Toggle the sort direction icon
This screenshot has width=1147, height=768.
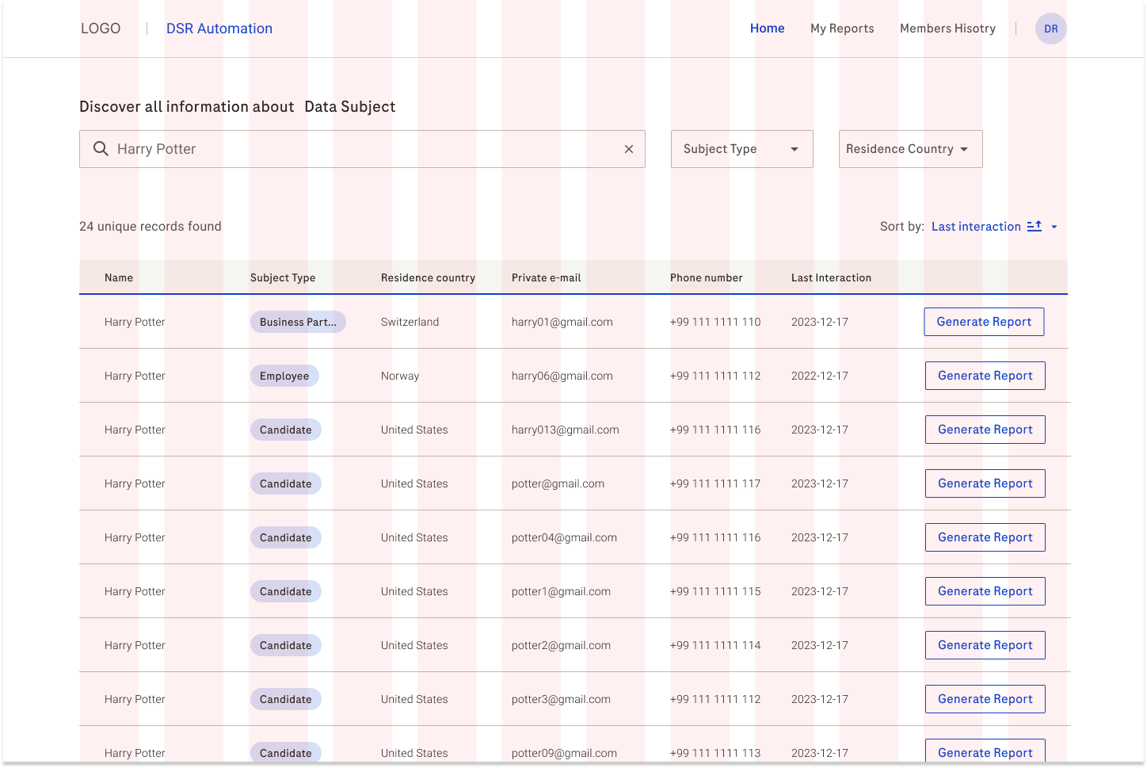(x=1034, y=226)
